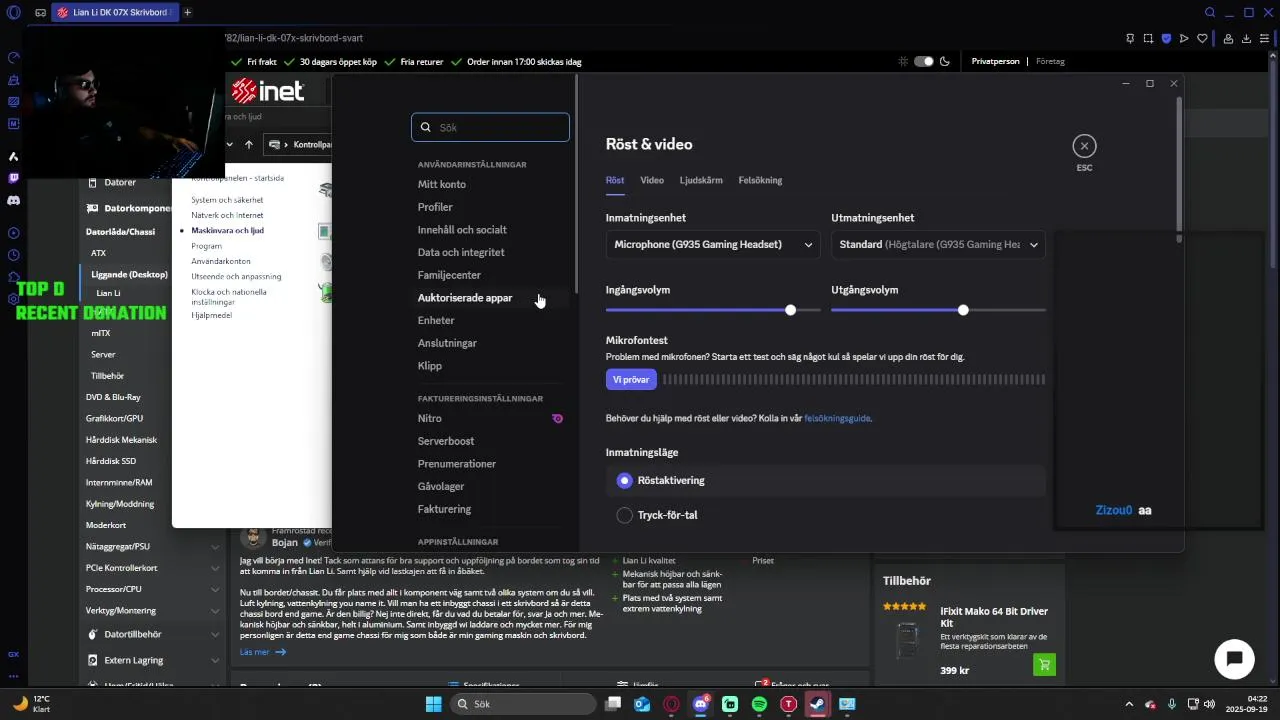Adjust the Utgångsvolym slider handle

coord(963,310)
